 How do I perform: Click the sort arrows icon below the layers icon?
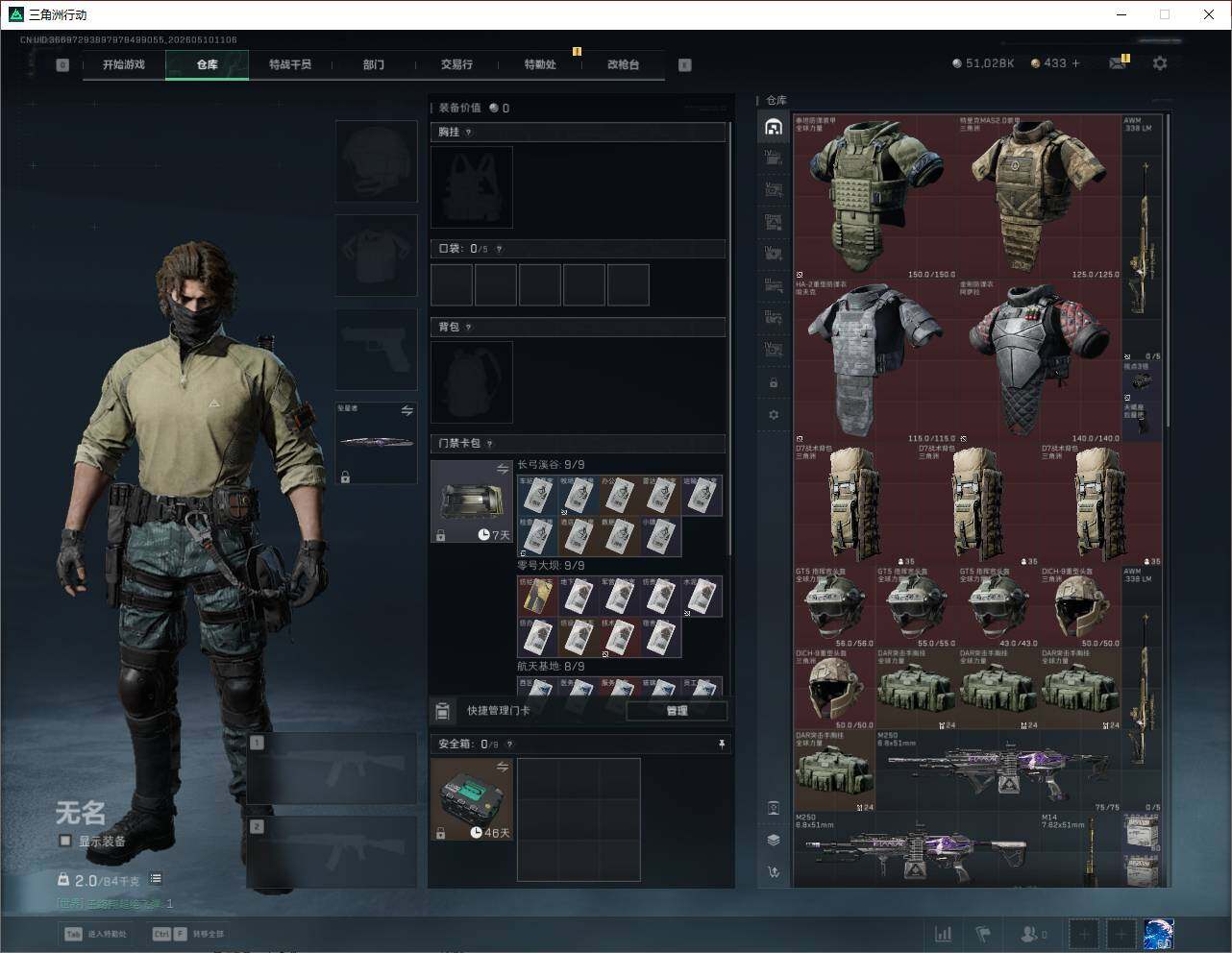(x=774, y=872)
